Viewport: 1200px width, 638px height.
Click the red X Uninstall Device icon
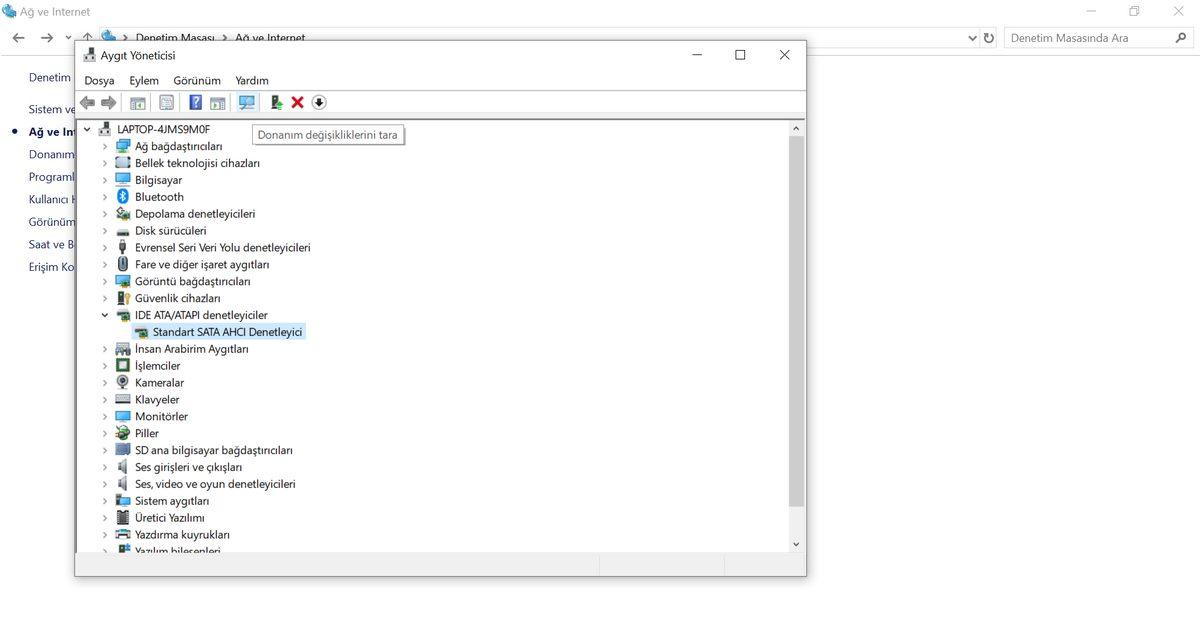[x=298, y=101]
